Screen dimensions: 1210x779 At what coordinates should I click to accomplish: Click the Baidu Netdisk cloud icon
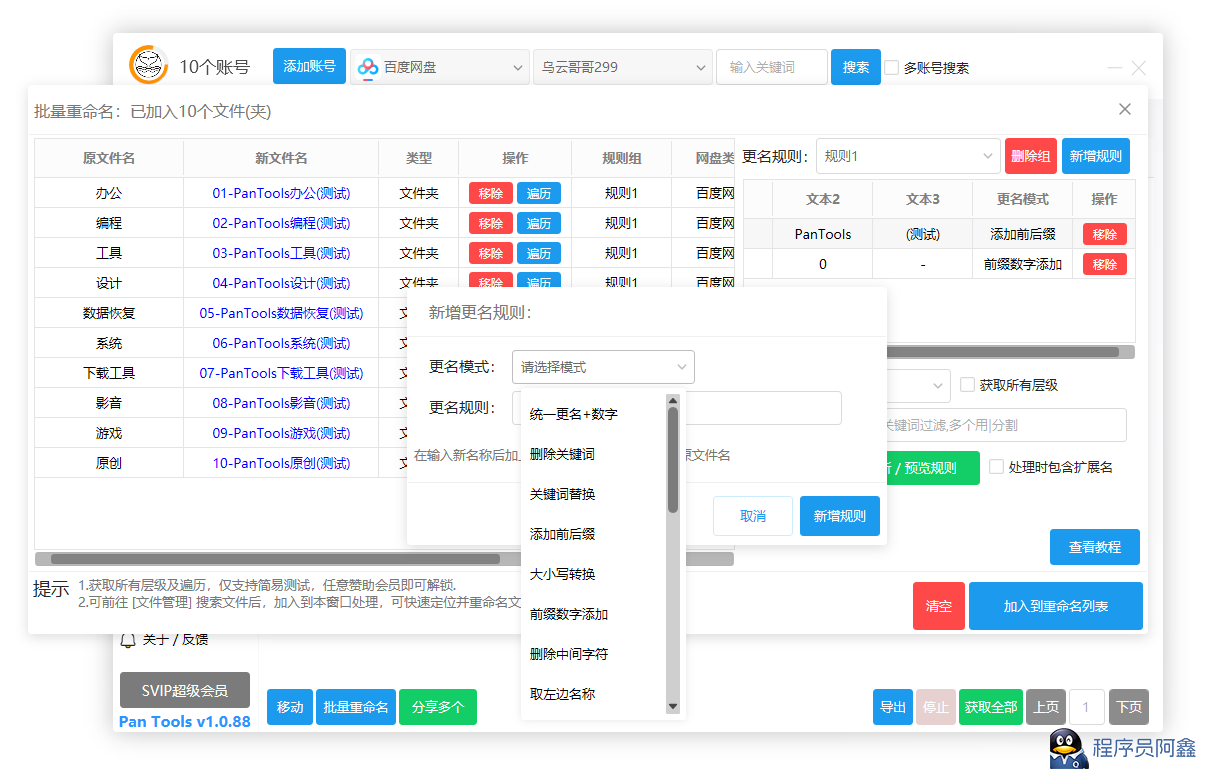(368, 67)
